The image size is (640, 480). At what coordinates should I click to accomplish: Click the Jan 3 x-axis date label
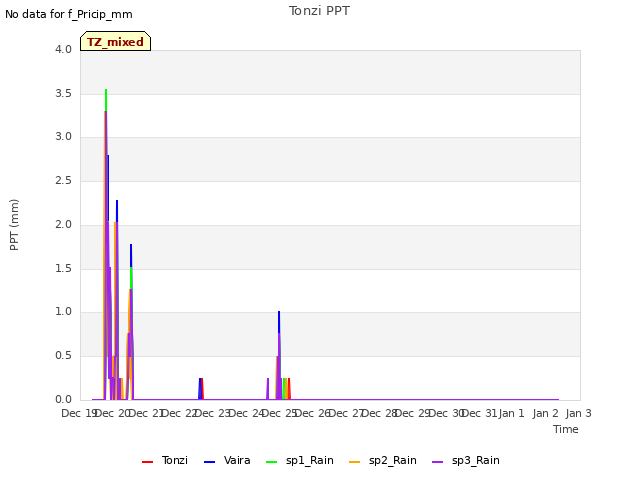click(578, 413)
